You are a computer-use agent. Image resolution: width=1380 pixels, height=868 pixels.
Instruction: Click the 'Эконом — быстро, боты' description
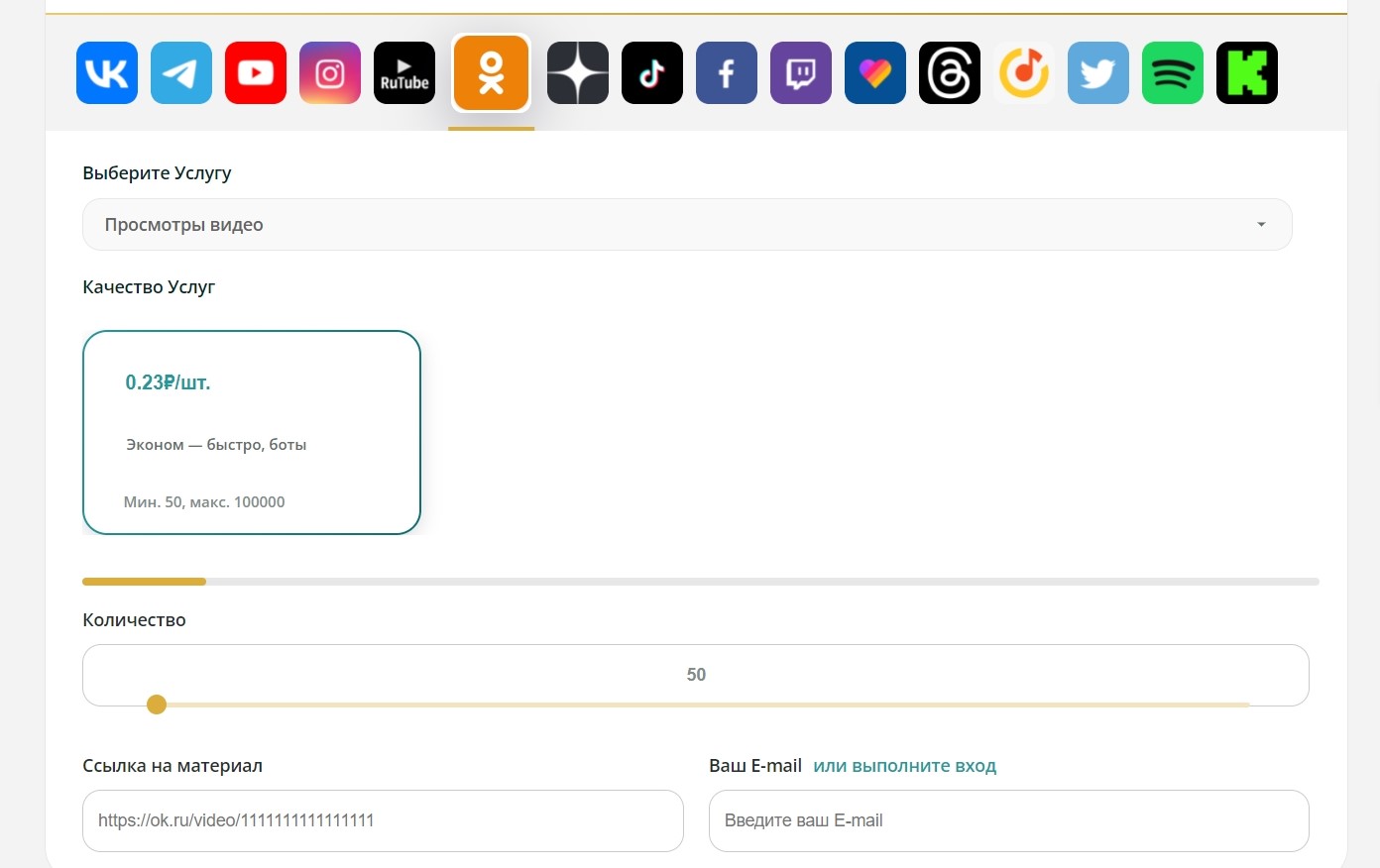[216, 445]
